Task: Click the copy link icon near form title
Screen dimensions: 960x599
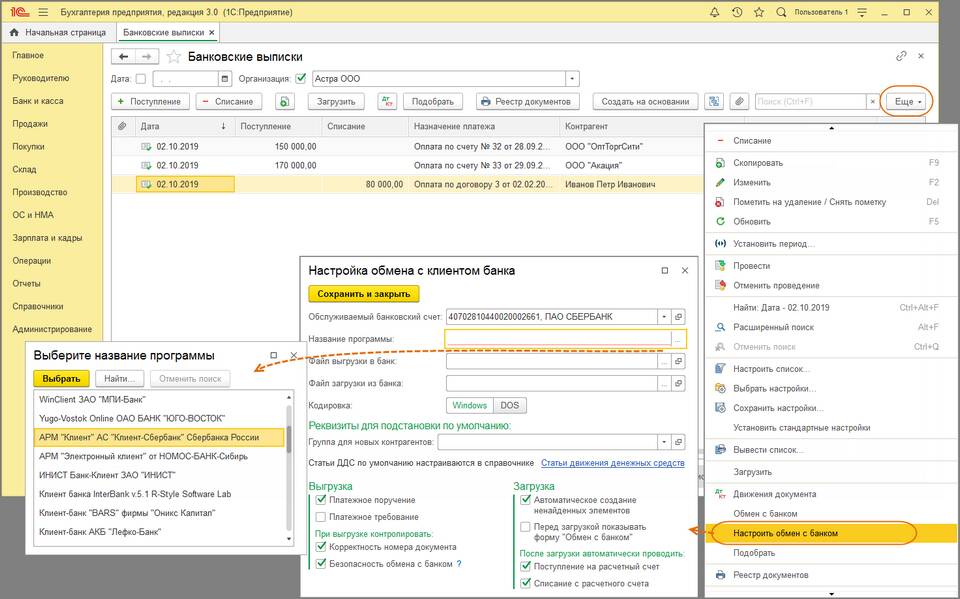Action: [x=901, y=56]
